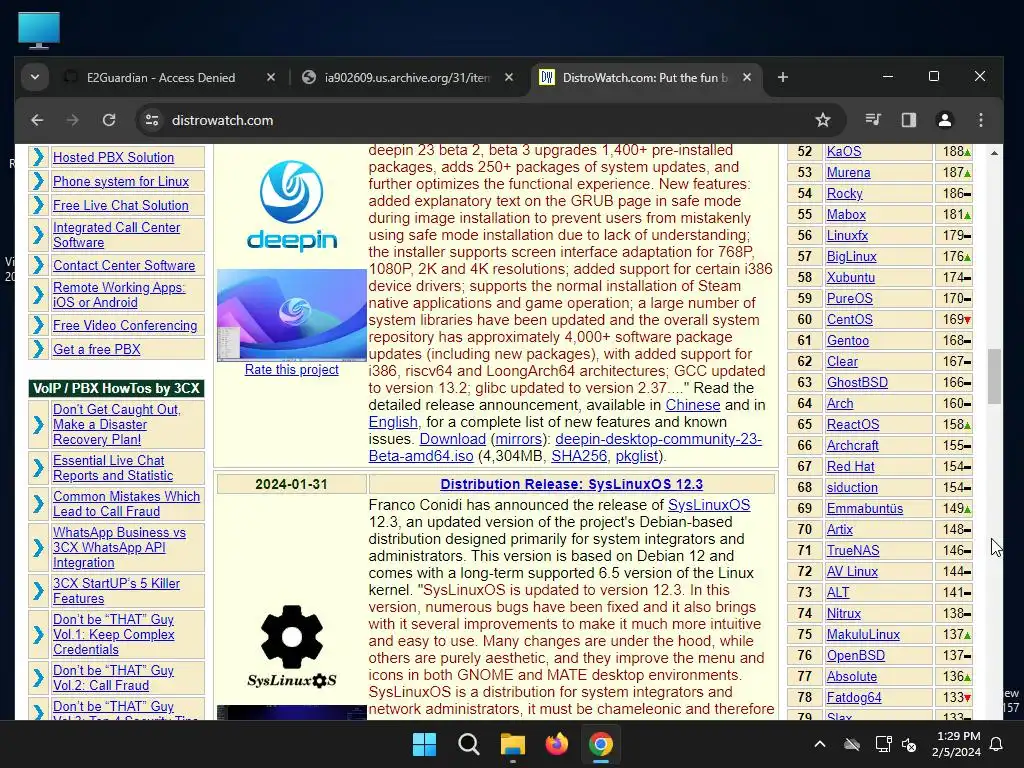The height and width of the screenshot is (768, 1024).
Task: Launch Firefox from the taskbar
Action: click(556, 744)
